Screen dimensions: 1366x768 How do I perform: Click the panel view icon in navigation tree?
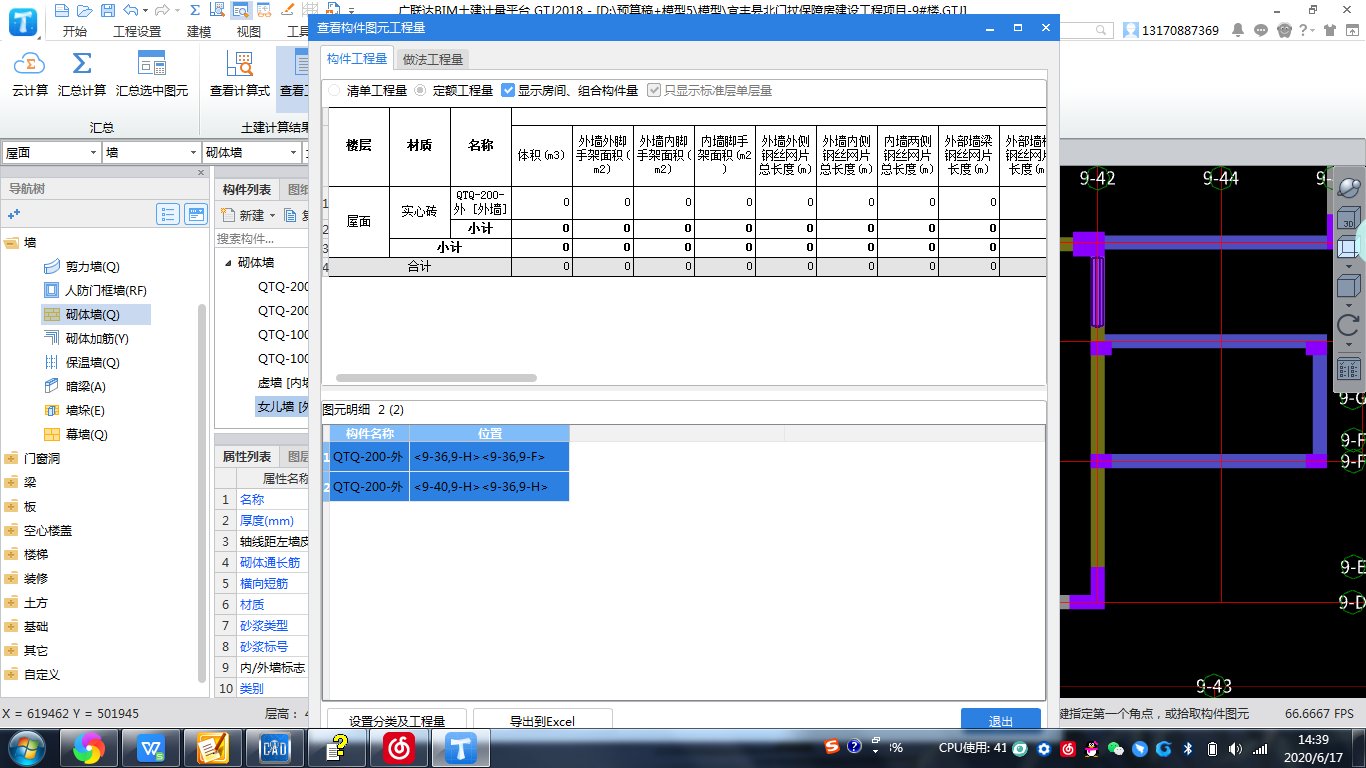(196, 214)
